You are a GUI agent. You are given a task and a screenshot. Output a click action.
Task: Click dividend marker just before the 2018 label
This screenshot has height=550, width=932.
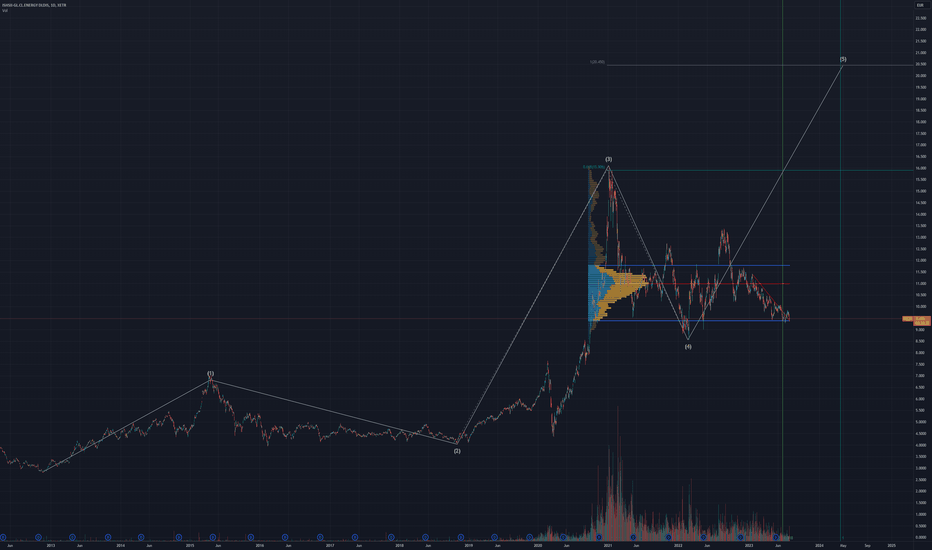[391, 537]
